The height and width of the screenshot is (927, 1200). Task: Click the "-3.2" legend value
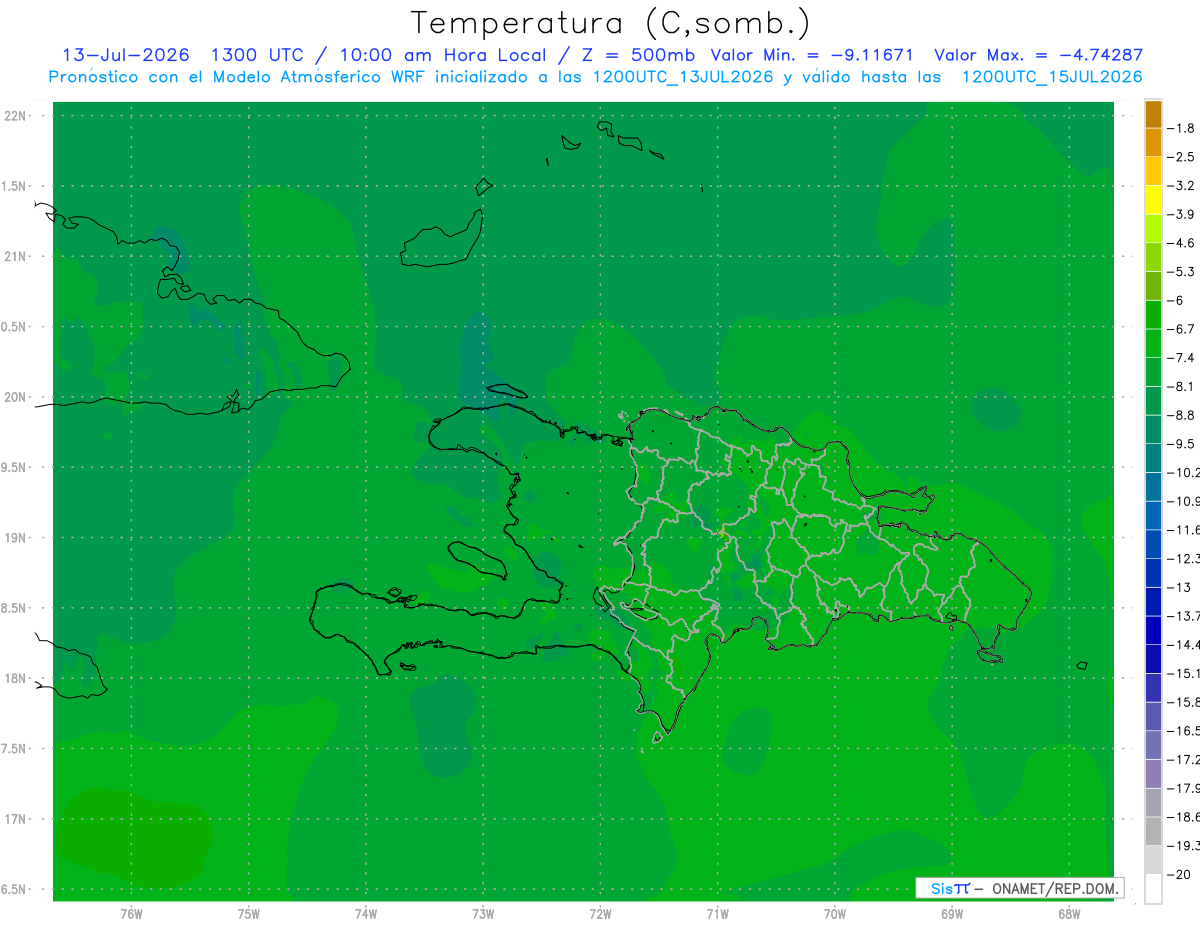coord(1182,185)
